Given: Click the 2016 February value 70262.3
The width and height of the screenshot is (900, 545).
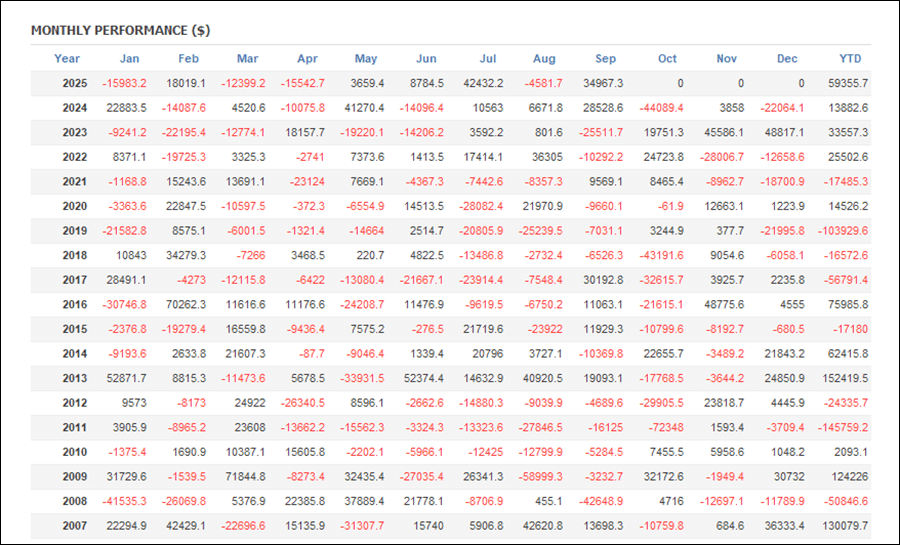Looking at the screenshot, I should (x=184, y=305).
